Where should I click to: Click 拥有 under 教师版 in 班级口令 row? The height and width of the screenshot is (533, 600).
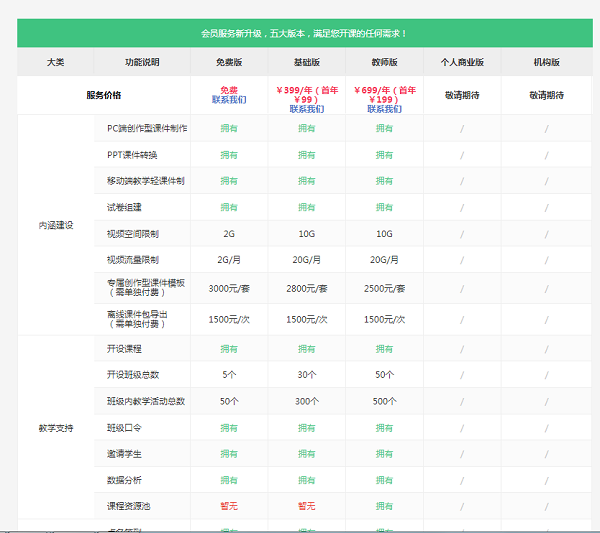coord(384,428)
